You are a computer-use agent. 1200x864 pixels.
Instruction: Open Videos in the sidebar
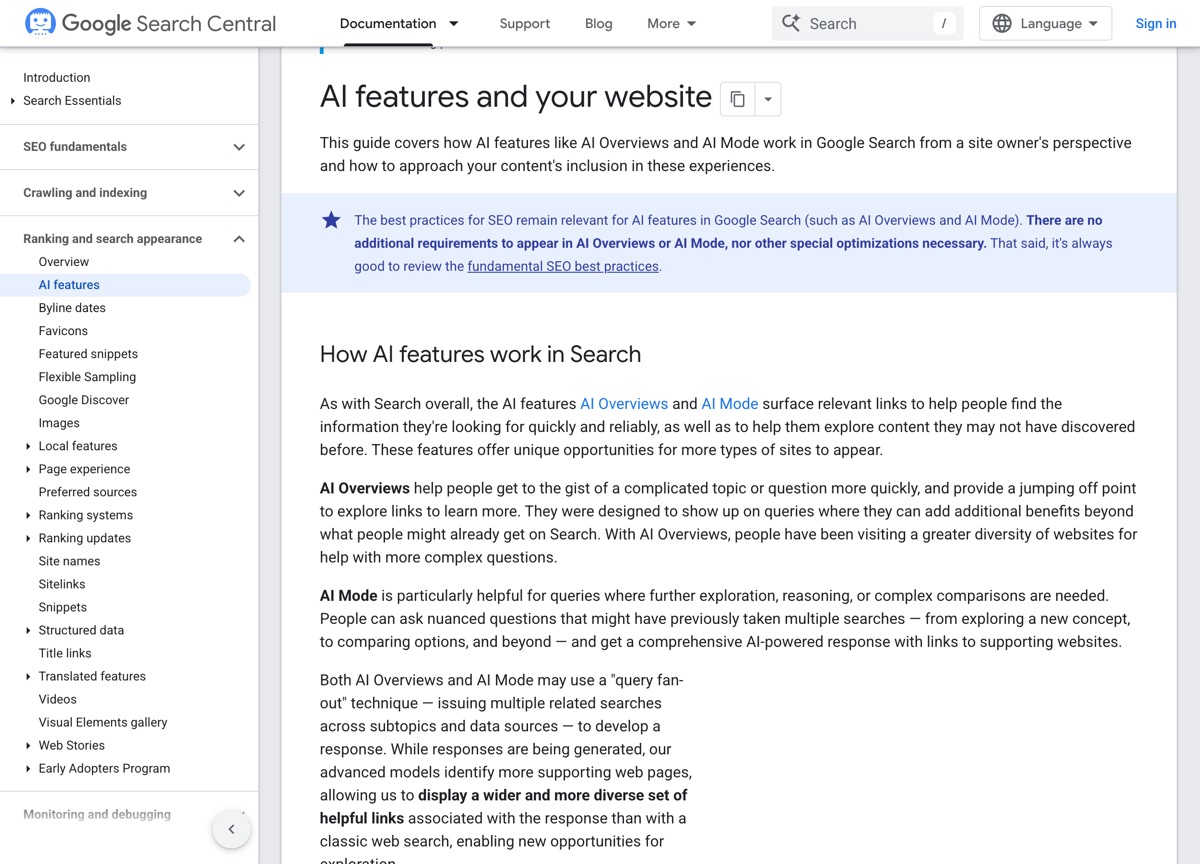point(58,699)
